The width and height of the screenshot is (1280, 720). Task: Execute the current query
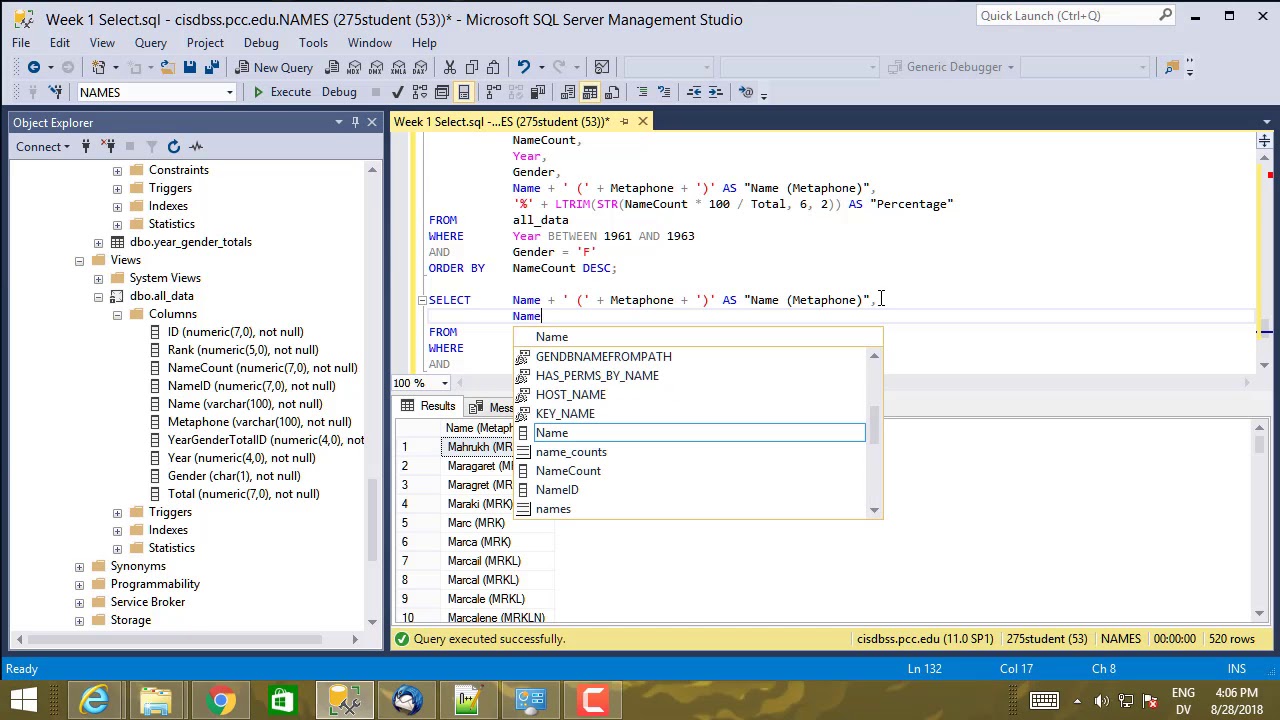pyautogui.click(x=281, y=92)
